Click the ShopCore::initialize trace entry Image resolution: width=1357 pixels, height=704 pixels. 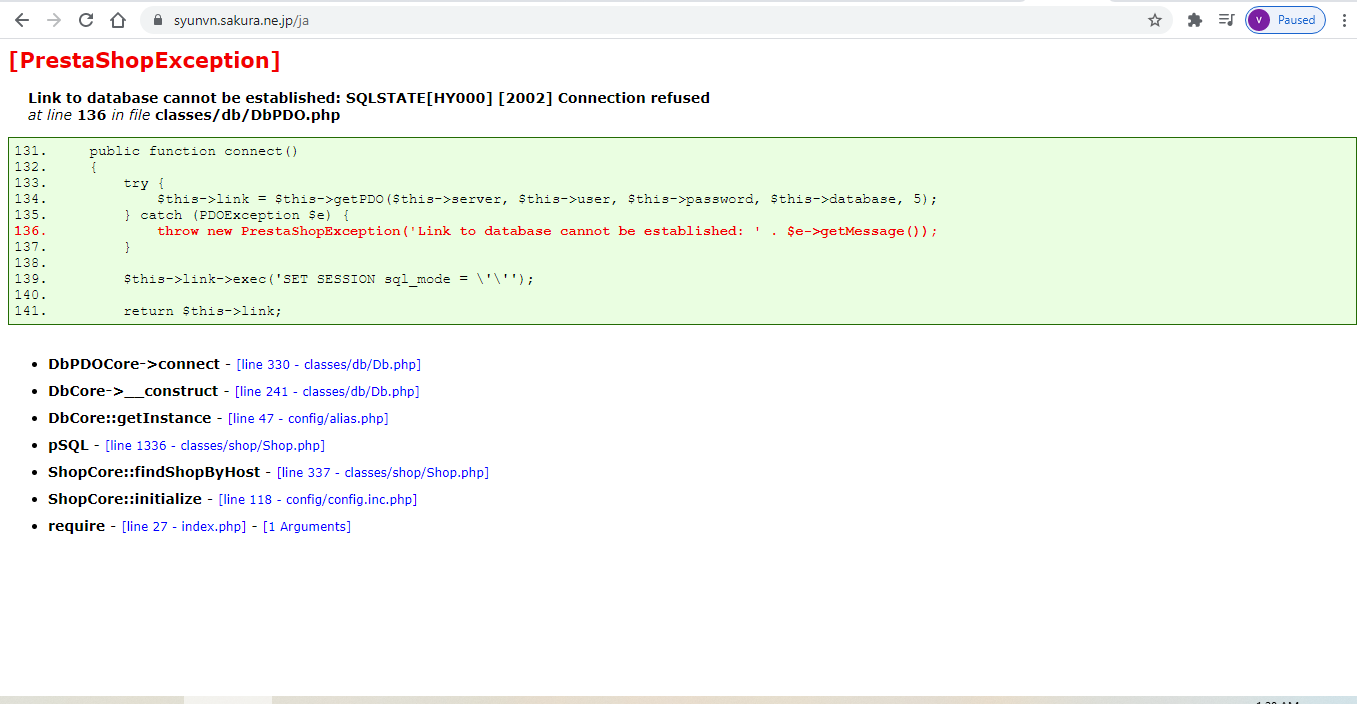[125, 499]
